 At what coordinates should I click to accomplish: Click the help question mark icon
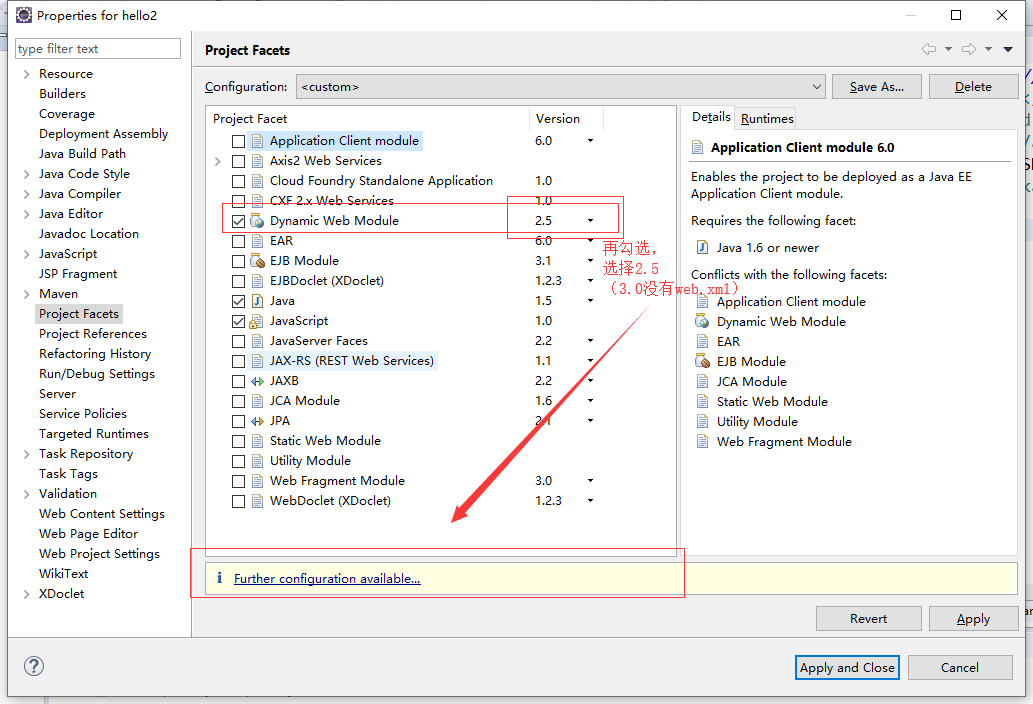[34, 666]
